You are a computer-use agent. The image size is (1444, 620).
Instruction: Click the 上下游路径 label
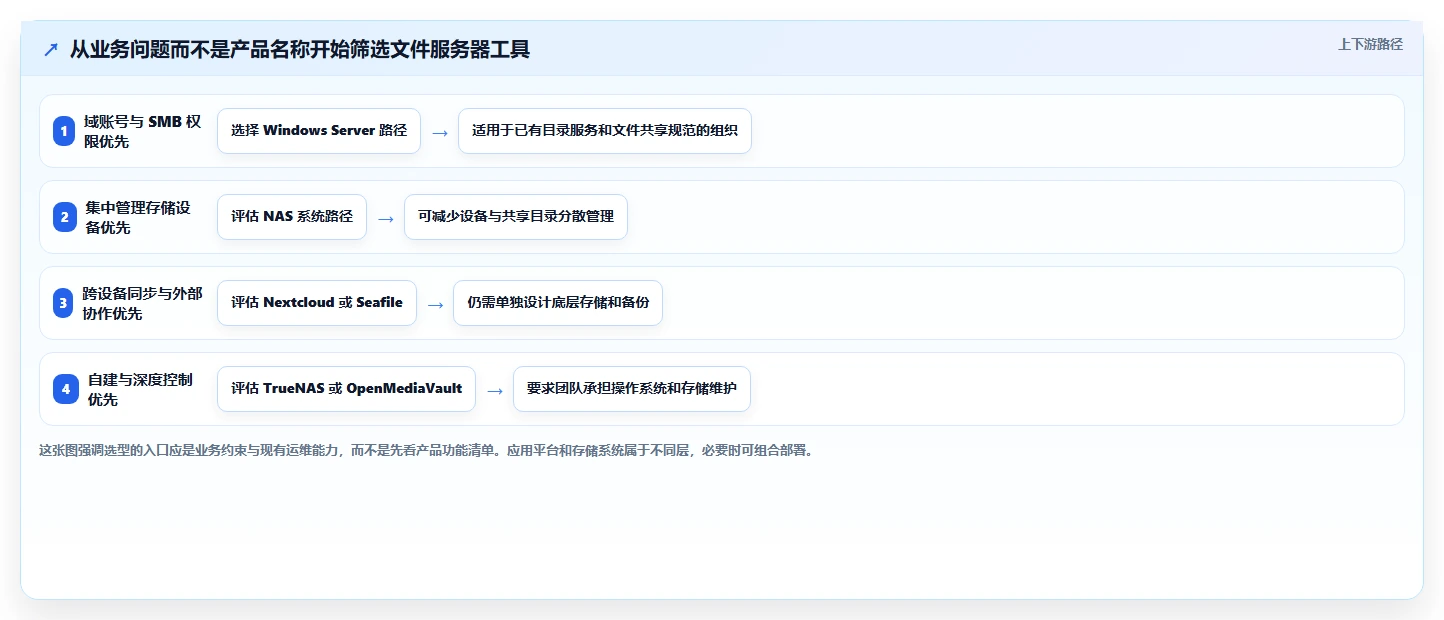(x=1370, y=44)
